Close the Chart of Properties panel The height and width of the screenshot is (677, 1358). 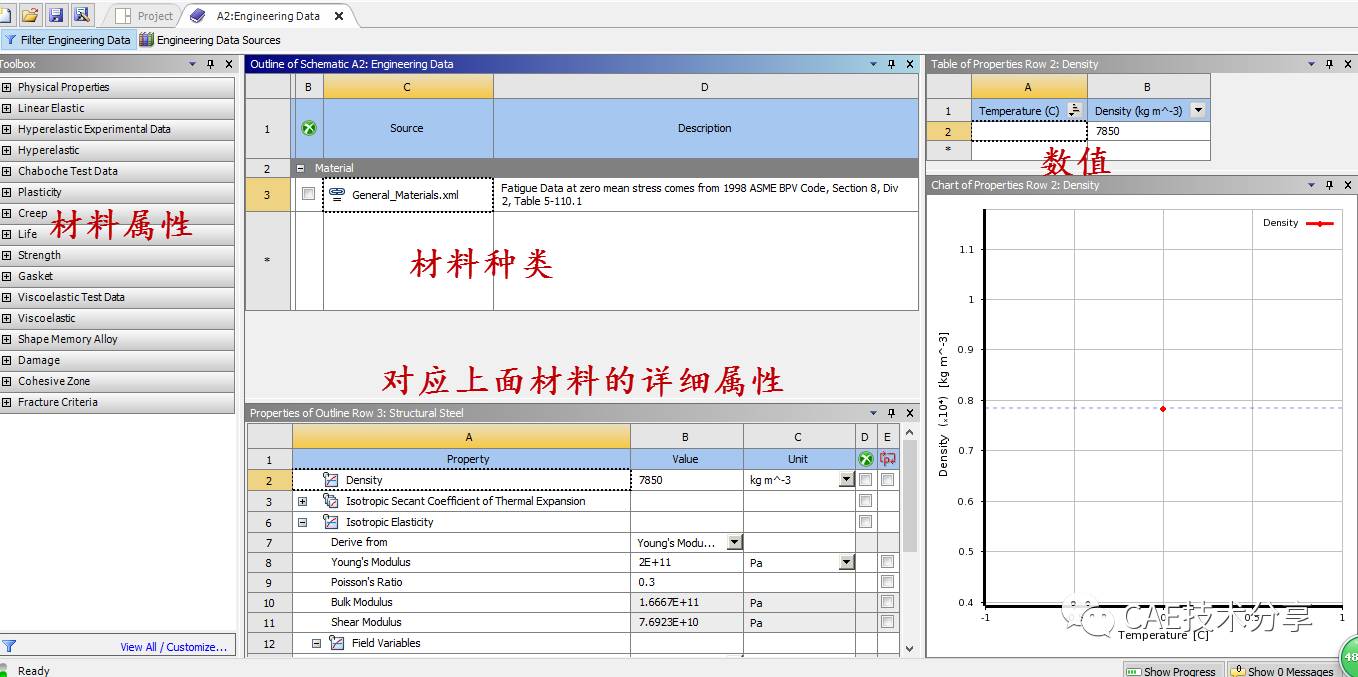pos(1348,185)
